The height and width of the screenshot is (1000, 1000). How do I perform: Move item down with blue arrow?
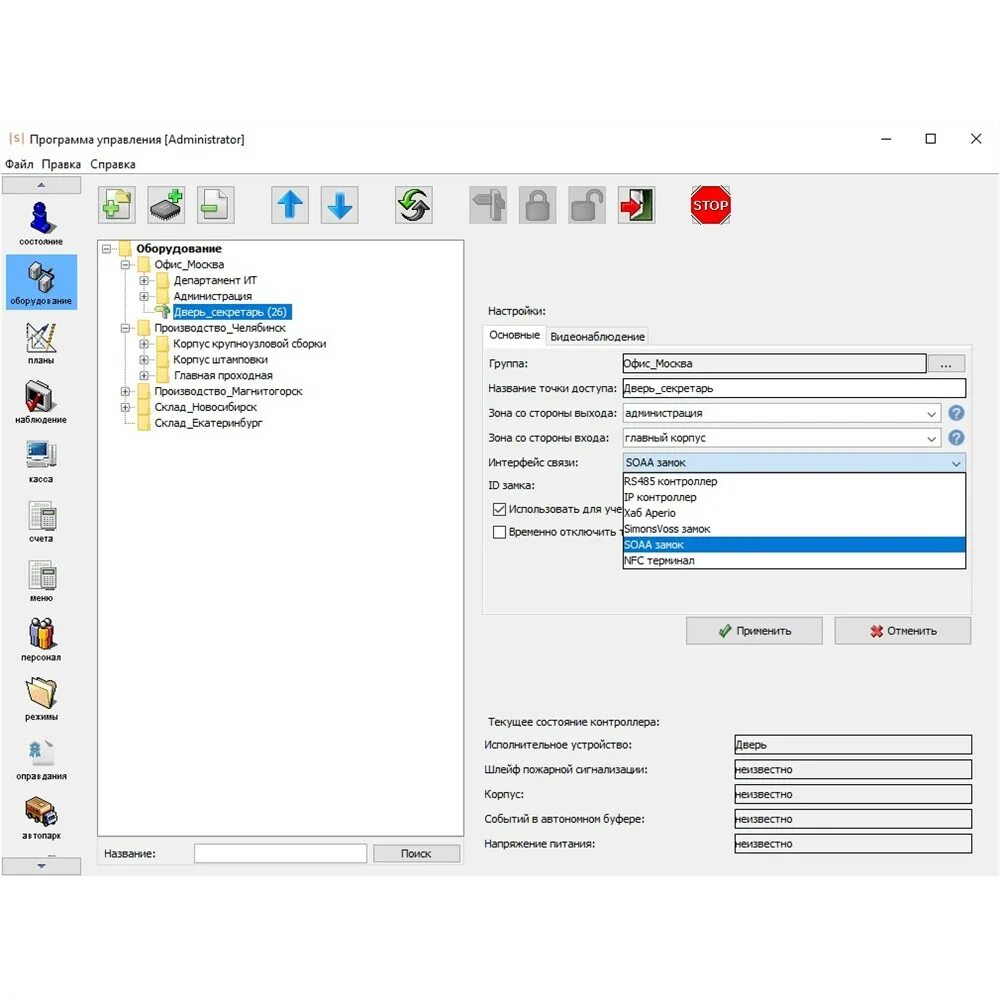coord(339,205)
